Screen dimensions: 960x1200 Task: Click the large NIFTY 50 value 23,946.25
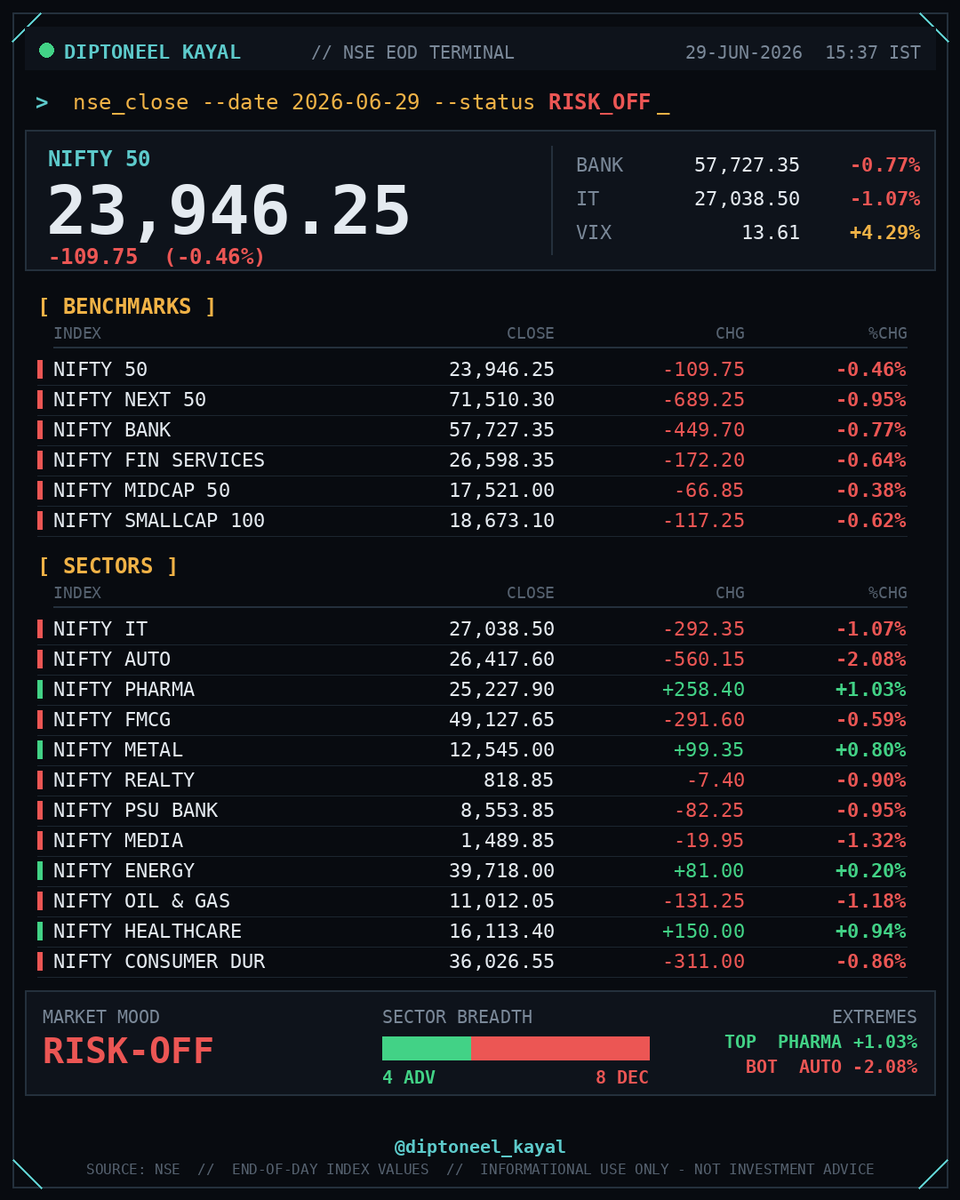point(229,211)
